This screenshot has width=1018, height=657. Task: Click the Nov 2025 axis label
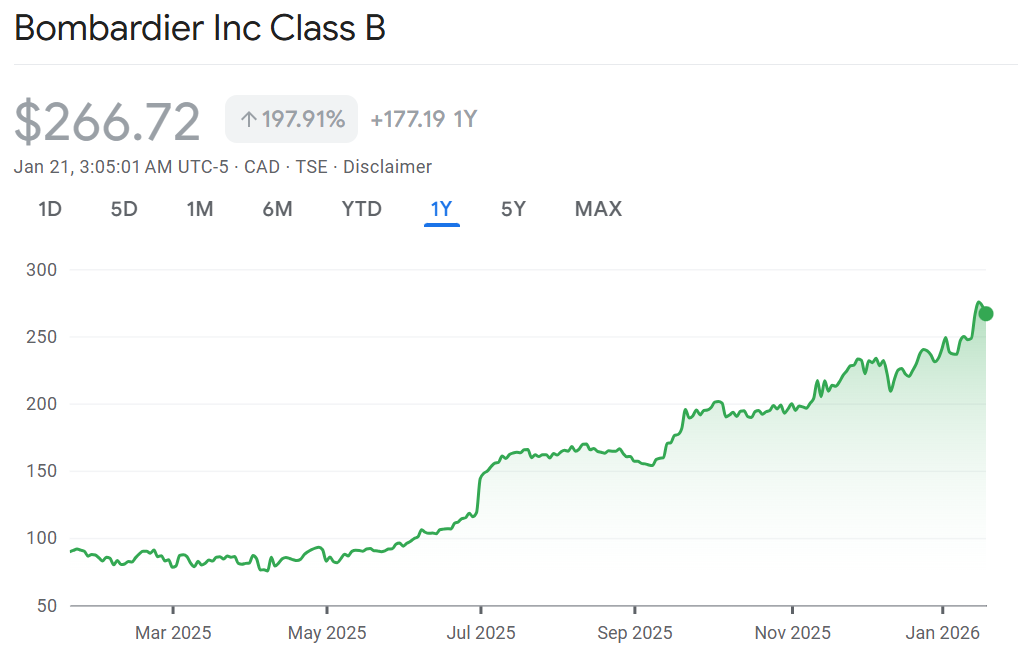(792, 633)
